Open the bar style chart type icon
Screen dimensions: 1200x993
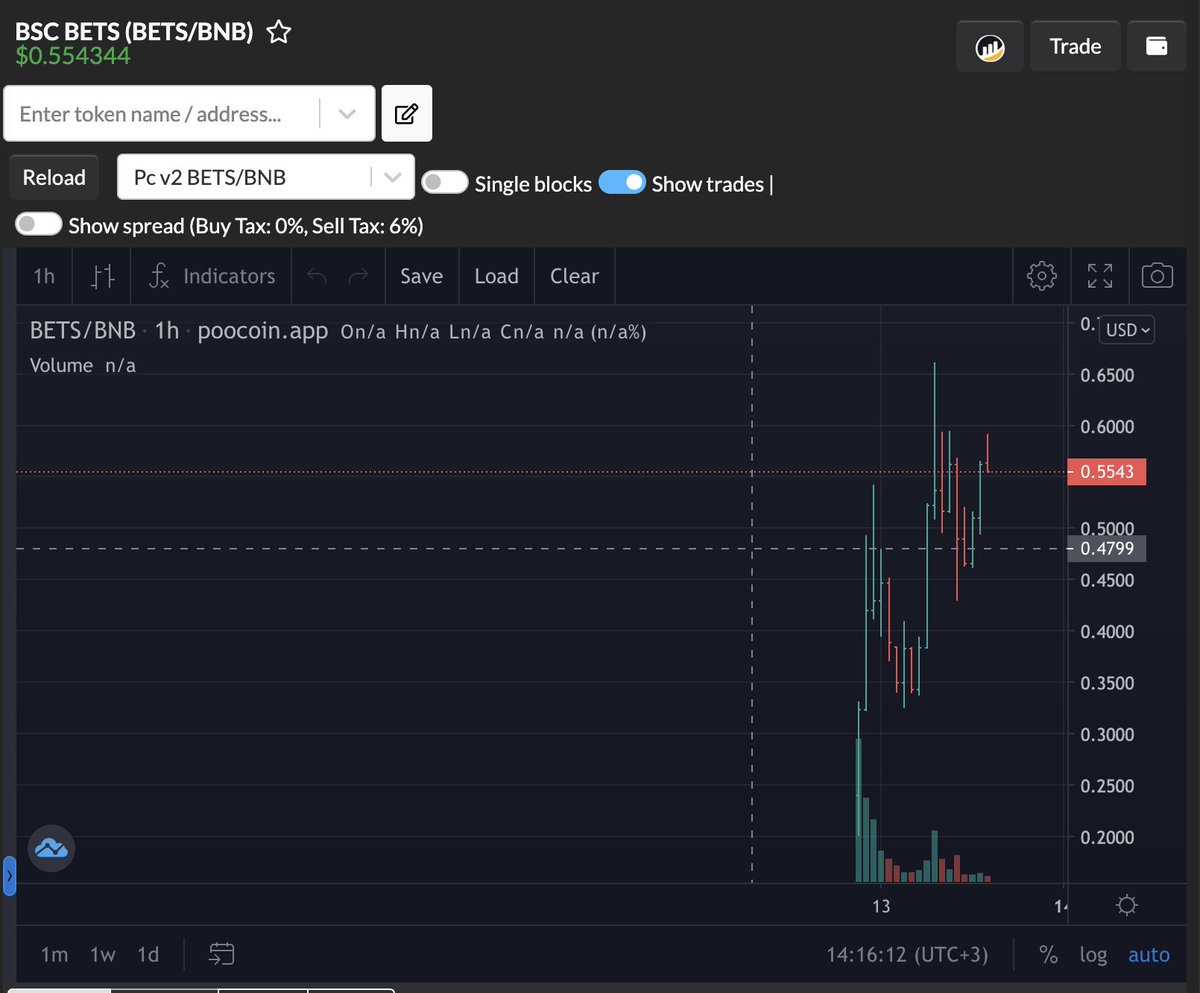point(102,276)
